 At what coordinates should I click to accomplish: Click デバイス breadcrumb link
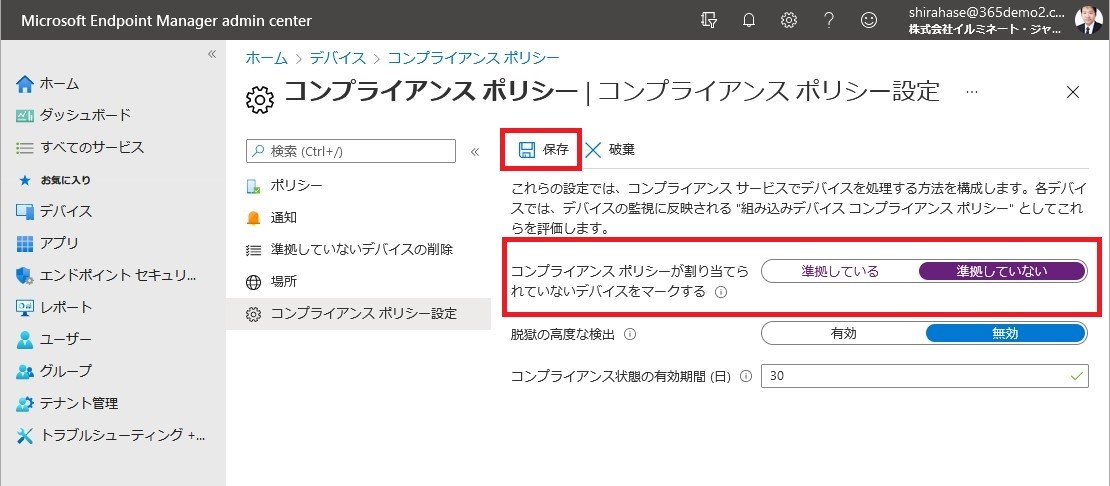tap(338, 59)
